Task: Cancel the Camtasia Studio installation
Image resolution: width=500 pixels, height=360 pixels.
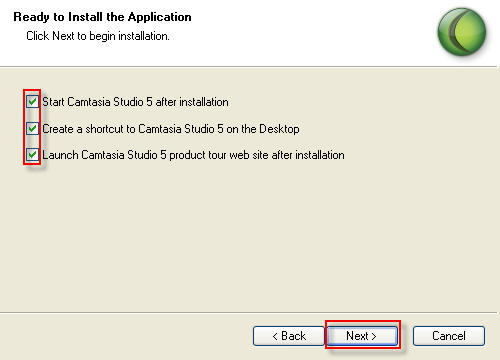Action: coord(449,336)
